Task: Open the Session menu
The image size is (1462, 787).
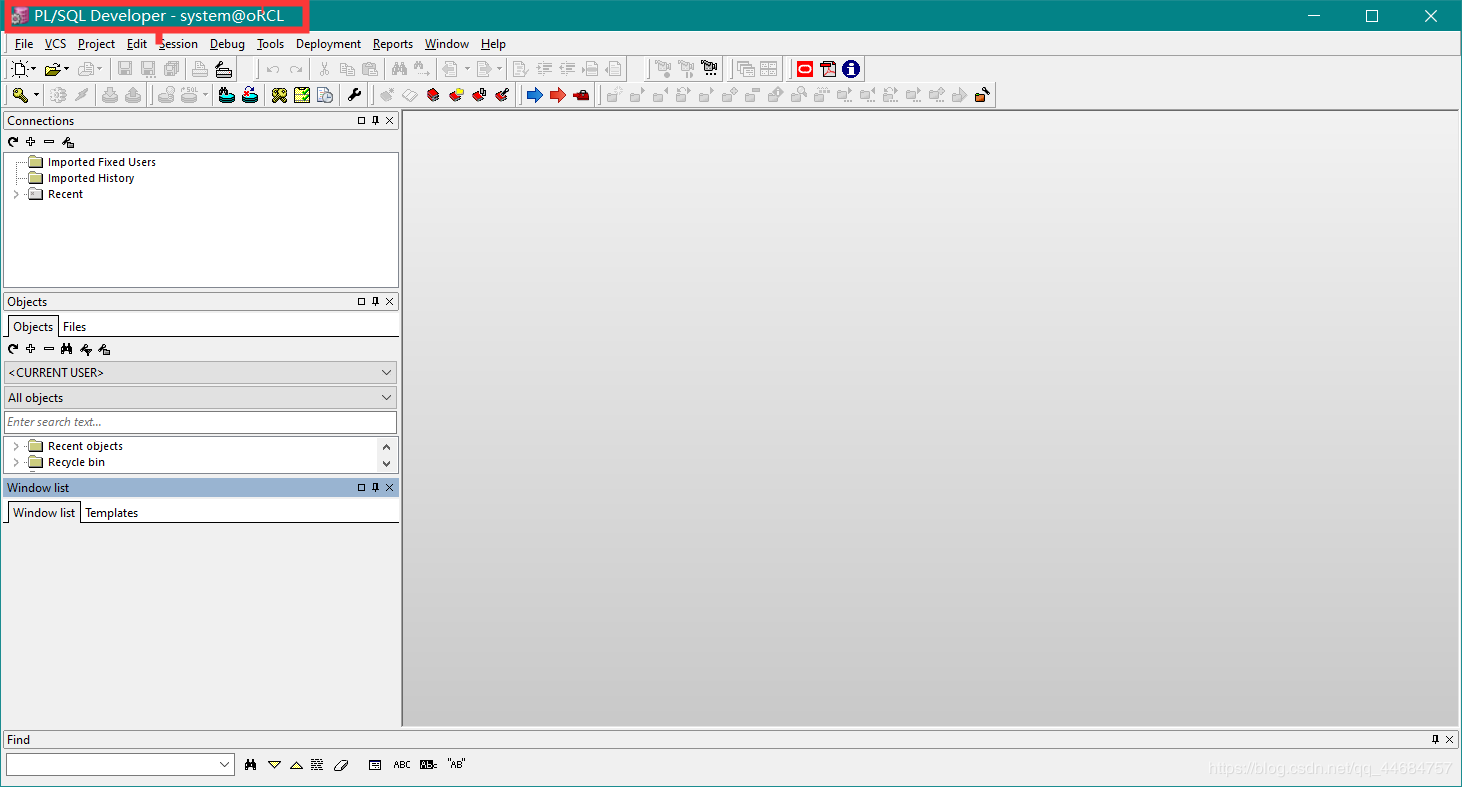Action: 178,44
